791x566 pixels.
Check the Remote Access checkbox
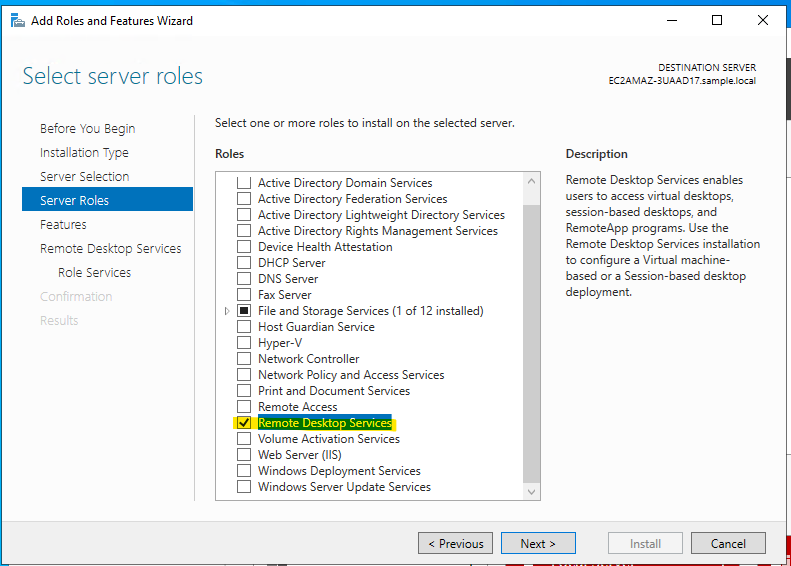tap(244, 407)
